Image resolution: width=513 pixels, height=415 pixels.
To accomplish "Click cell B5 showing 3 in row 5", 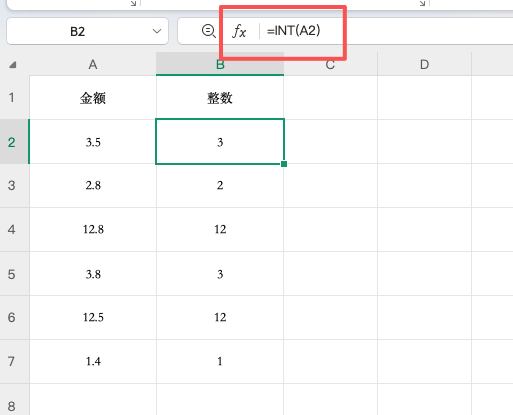I will tap(220, 274).
